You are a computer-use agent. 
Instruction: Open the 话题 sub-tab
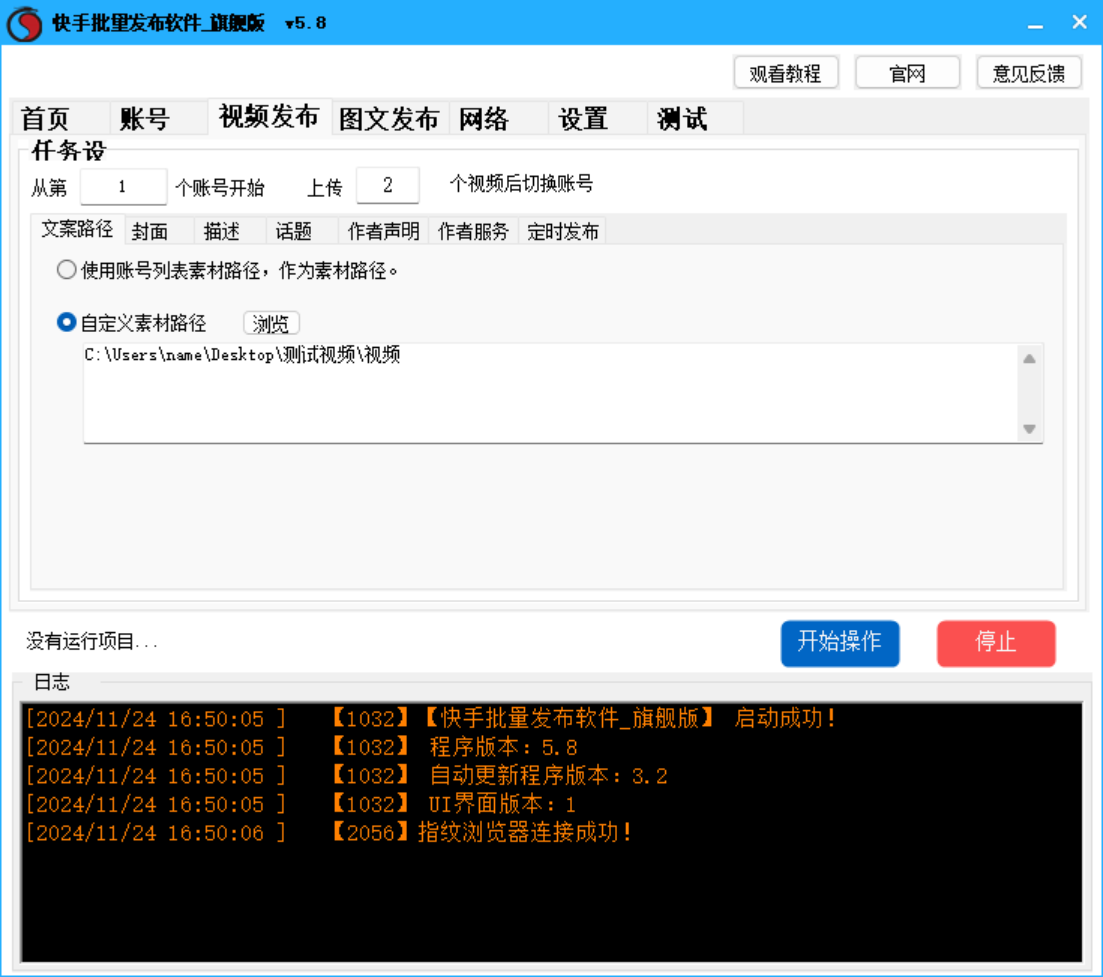(x=302, y=231)
